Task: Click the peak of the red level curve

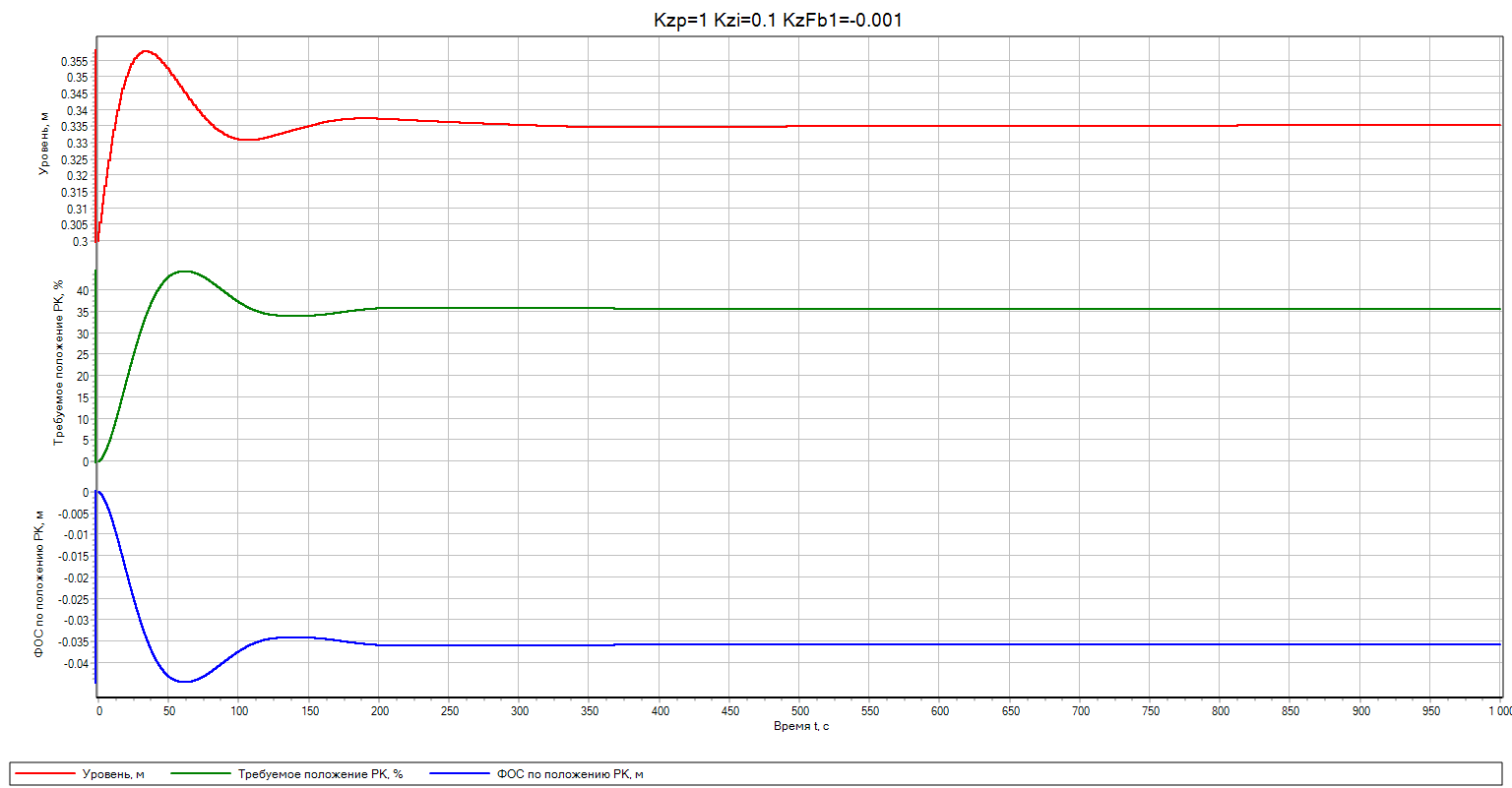Action: pos(146,50)
